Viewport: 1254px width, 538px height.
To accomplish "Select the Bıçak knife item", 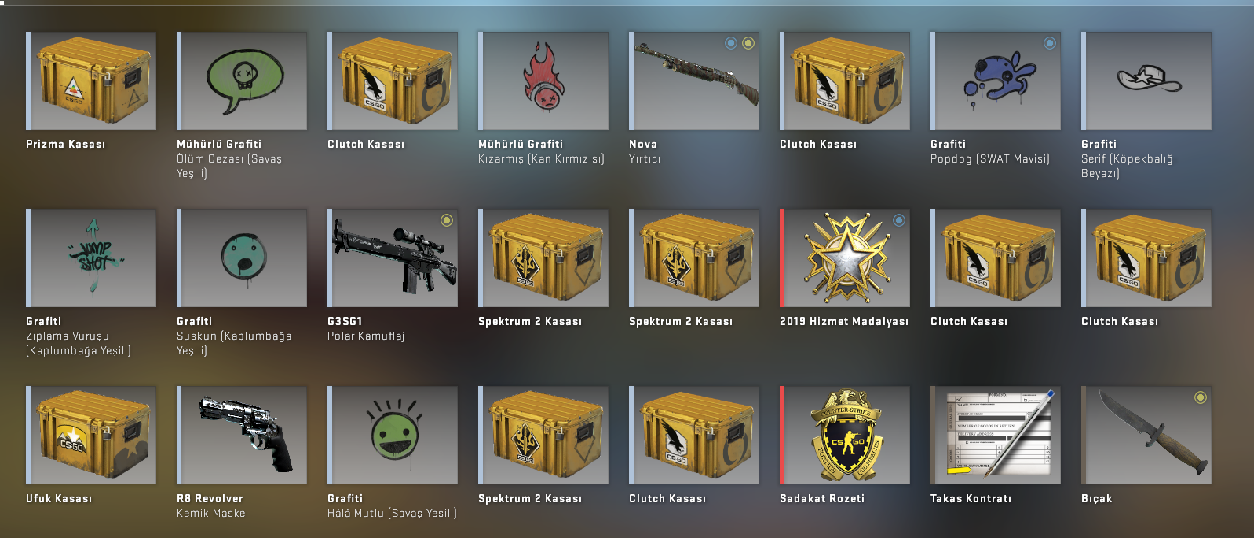I will point(1147,435).
